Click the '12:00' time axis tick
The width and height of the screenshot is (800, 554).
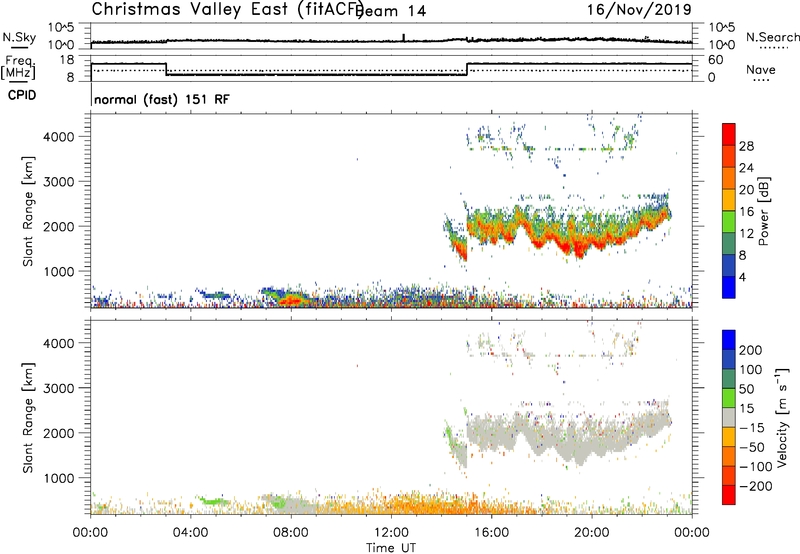pos(391,533)
